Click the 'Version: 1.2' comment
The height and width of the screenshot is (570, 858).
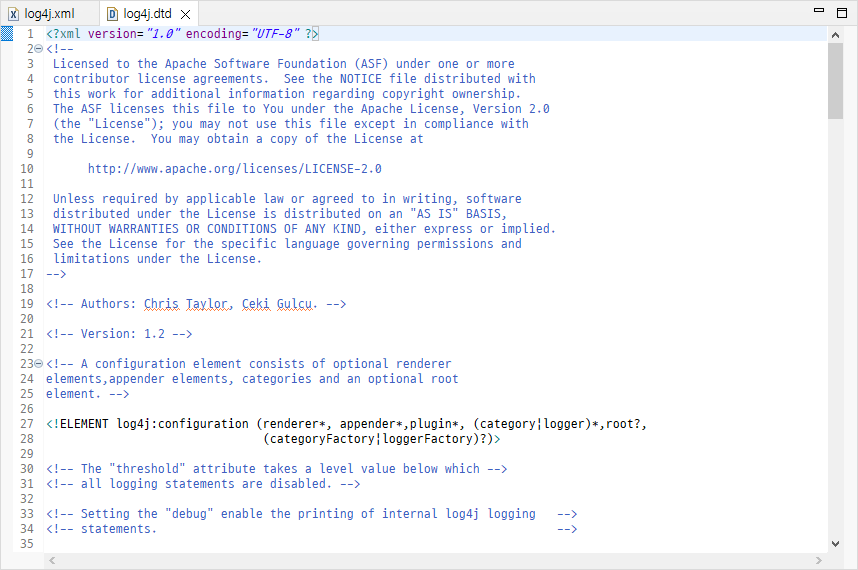(119, 334)
